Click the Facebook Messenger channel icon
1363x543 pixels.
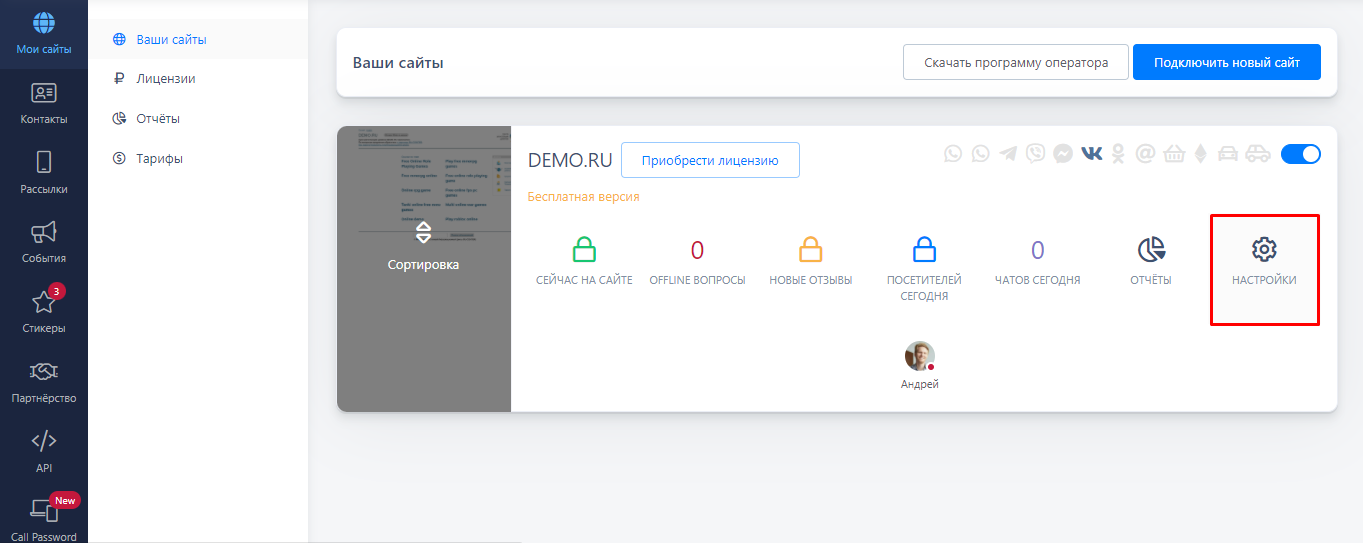click(x=1063, y=153)
